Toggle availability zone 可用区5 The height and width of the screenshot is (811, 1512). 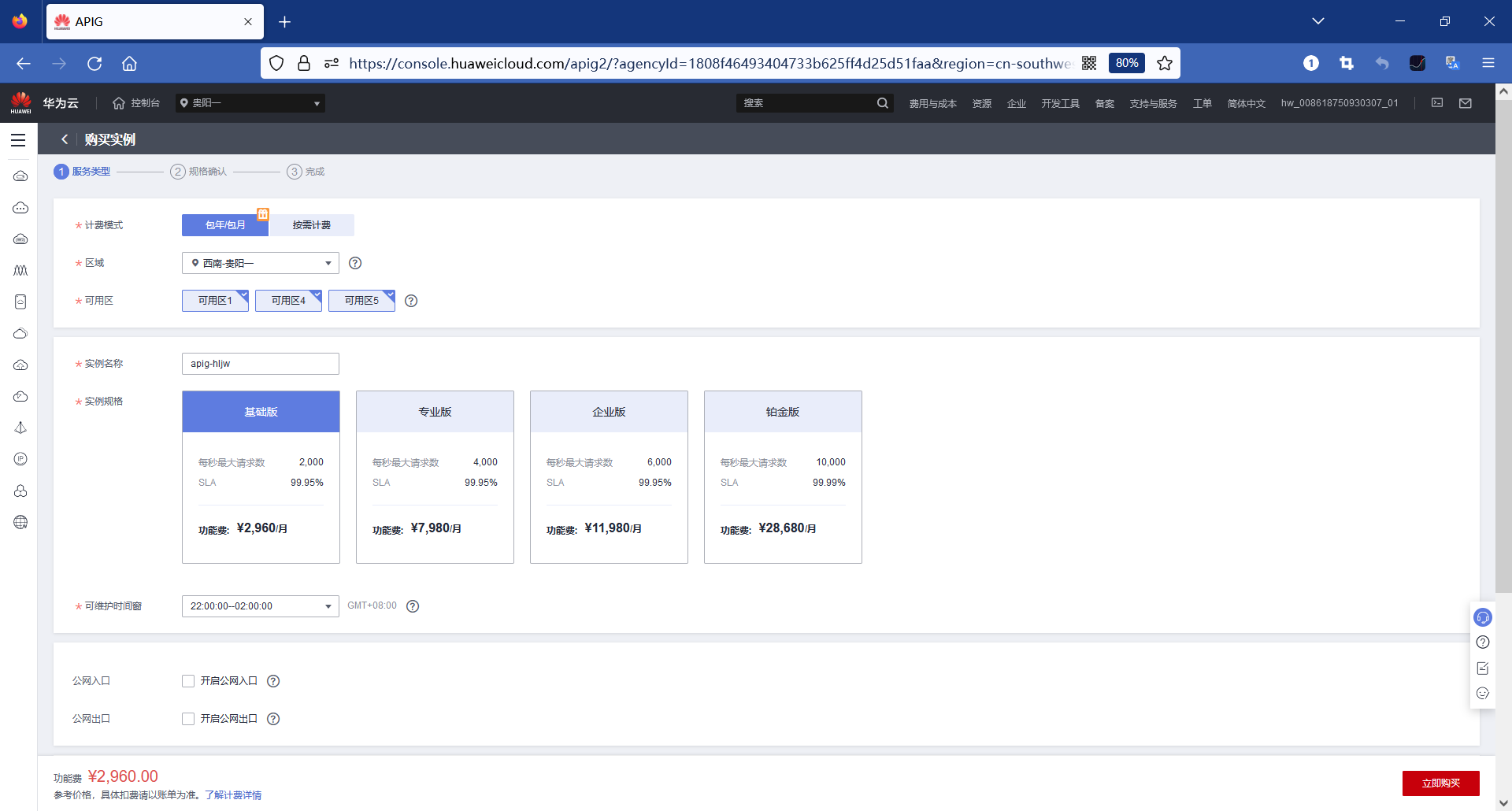tap(361, 301)
